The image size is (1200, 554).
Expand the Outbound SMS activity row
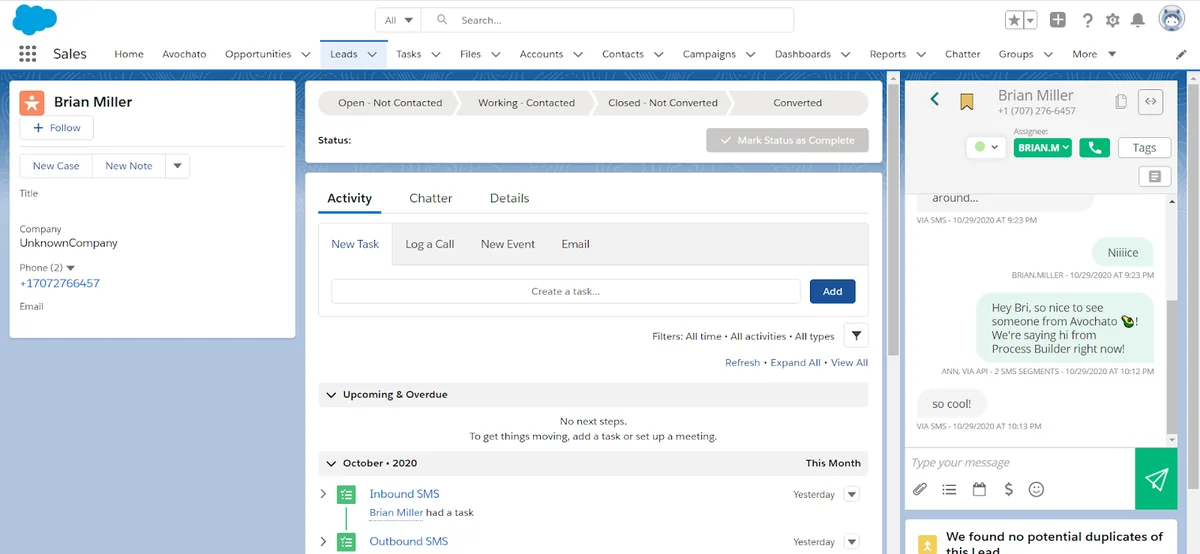[x=323, y=542]
